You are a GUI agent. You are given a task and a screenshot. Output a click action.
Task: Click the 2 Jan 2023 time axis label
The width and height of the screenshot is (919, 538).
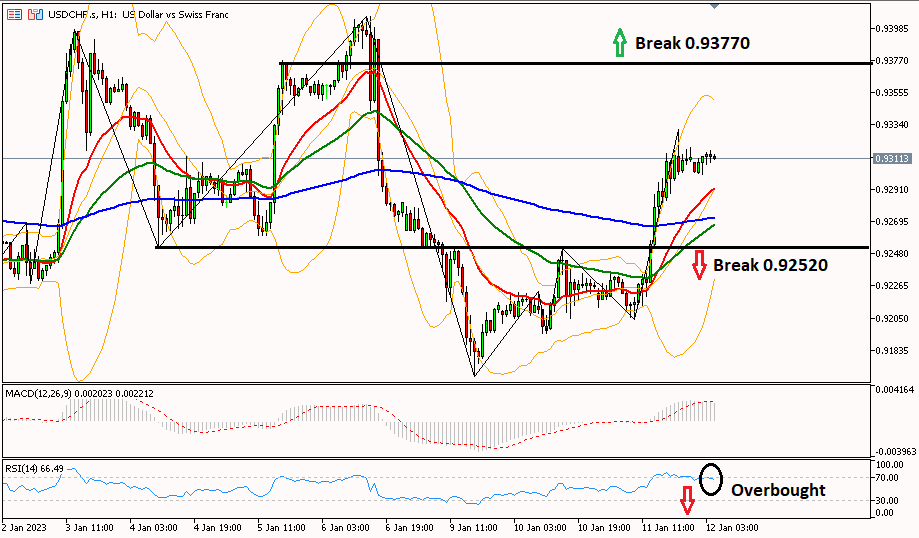(23, 527)
